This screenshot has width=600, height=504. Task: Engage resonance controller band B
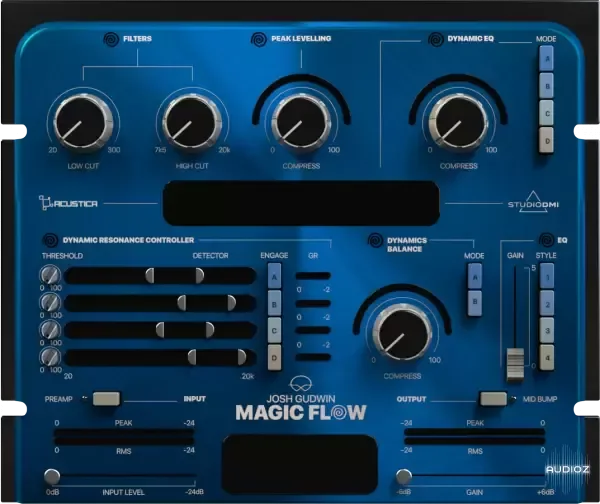click(274, 303)
